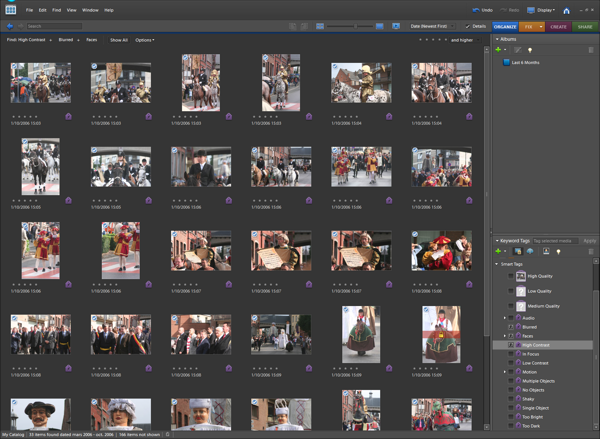Click the Apply button for keyword tags
This screenshot has width=600, height=439.
(x=589, y=241)
